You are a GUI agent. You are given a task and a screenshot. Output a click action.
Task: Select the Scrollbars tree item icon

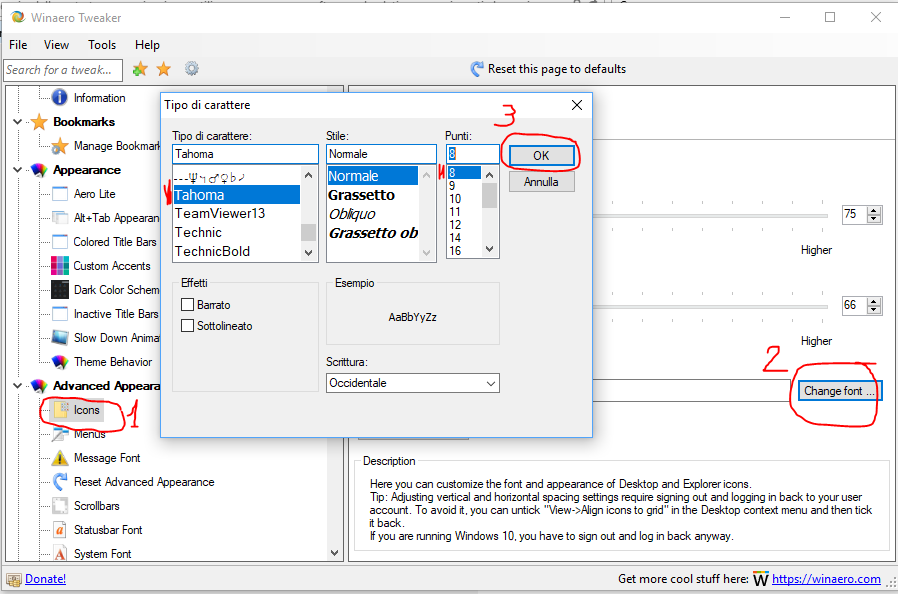[x=59, y=506]
